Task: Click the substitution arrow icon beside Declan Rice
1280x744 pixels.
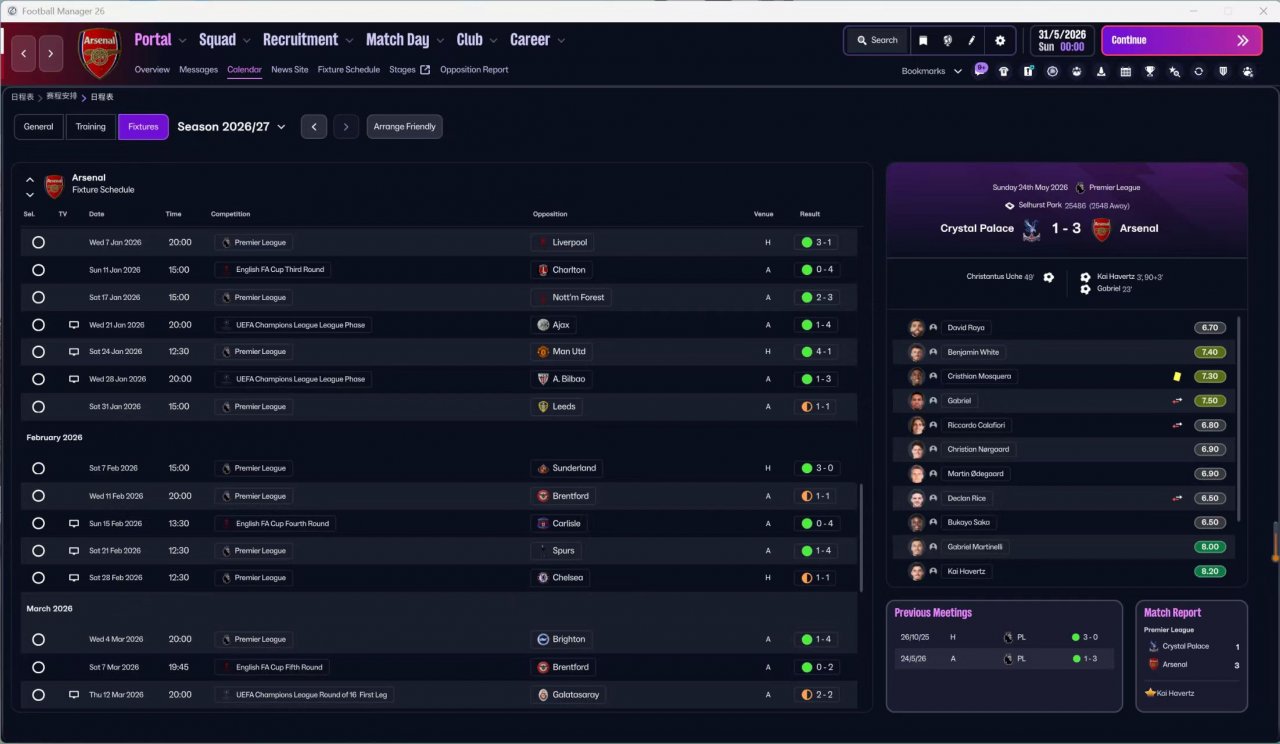Action: click(x=1177, y=498)
